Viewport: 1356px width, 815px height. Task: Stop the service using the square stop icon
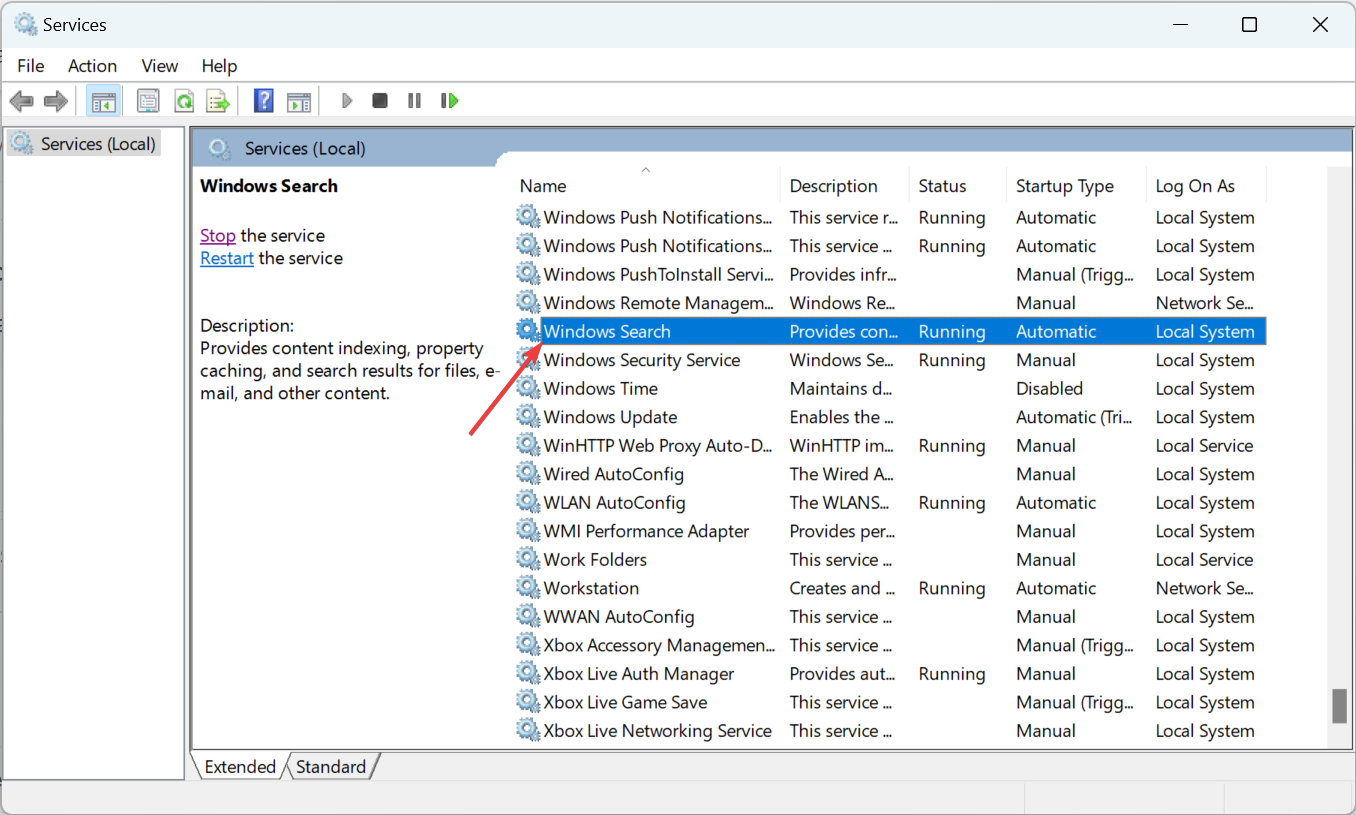tap(380, 100)
